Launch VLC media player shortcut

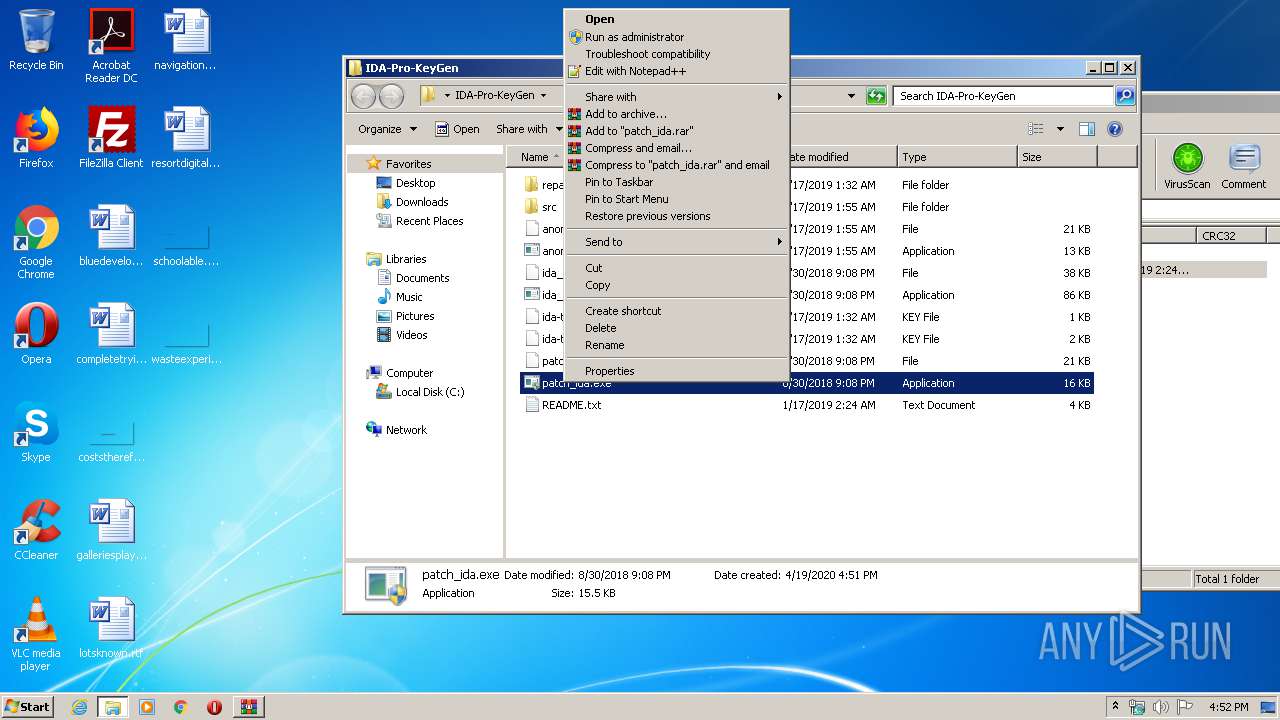pyautogui.click(x=36, y=634)
